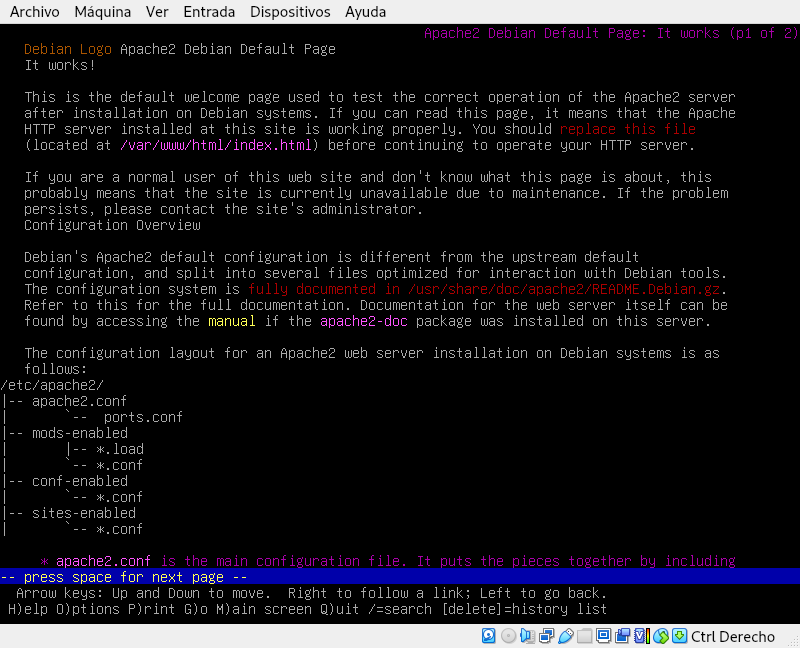The image size is (800, 648).
Task: Click the optical drive status icon
Action: coord(508,636)
